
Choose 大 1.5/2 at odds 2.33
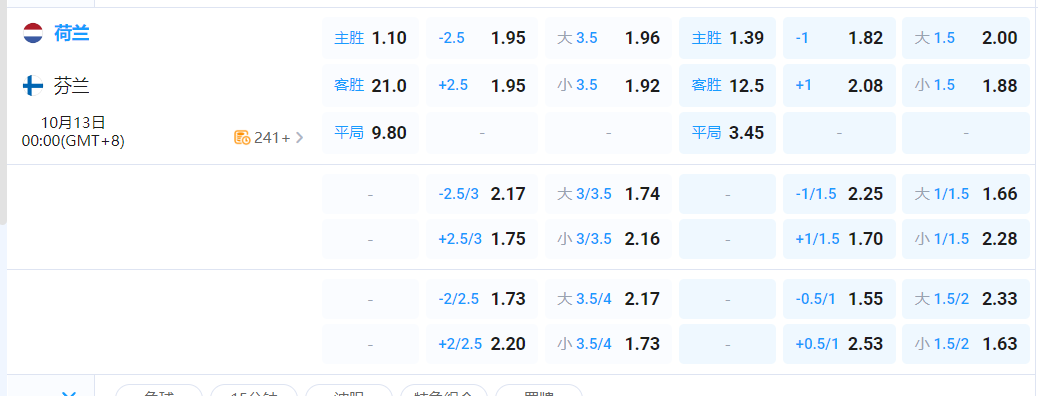[x=966, y=299]
